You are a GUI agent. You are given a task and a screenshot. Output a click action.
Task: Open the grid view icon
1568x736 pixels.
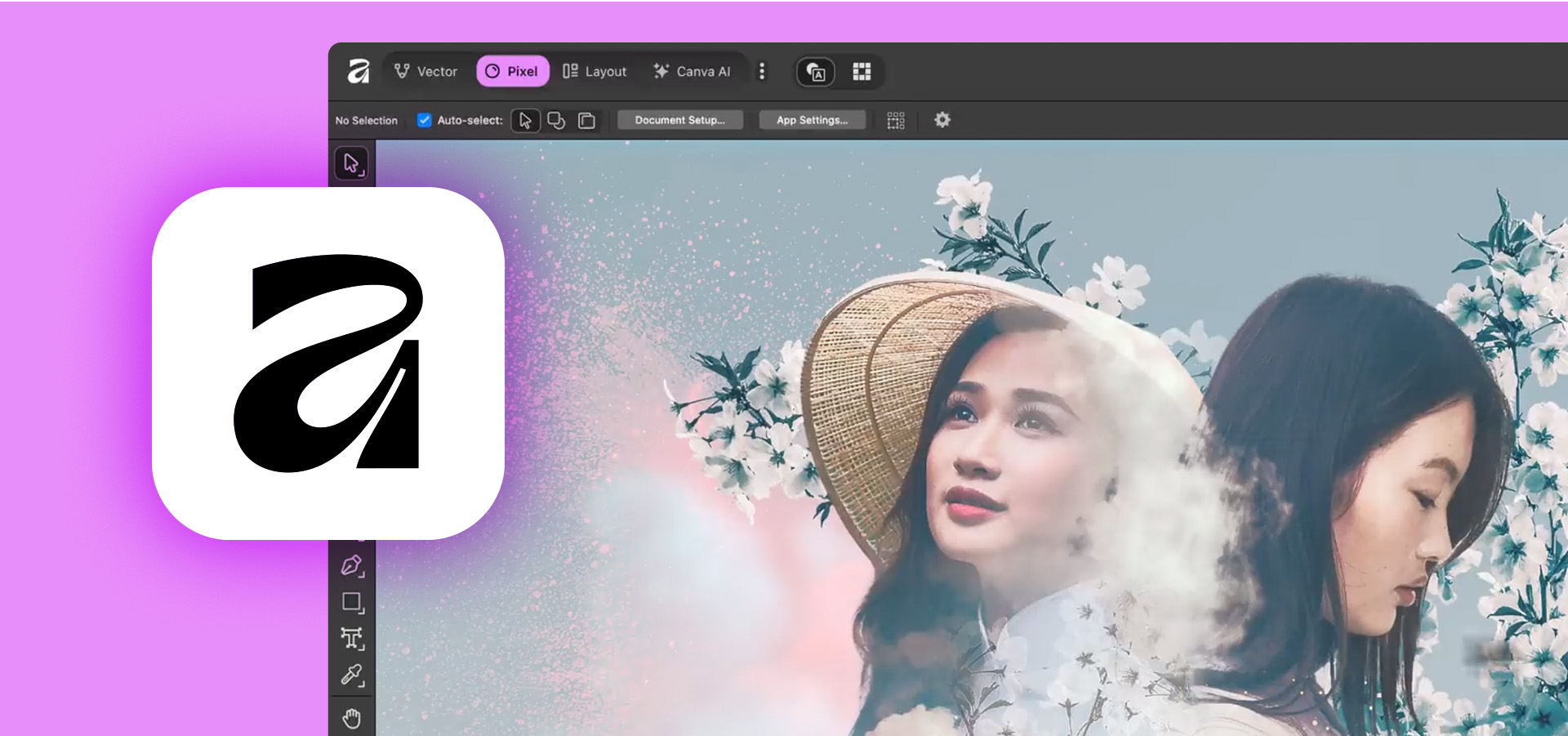point(862,72)
